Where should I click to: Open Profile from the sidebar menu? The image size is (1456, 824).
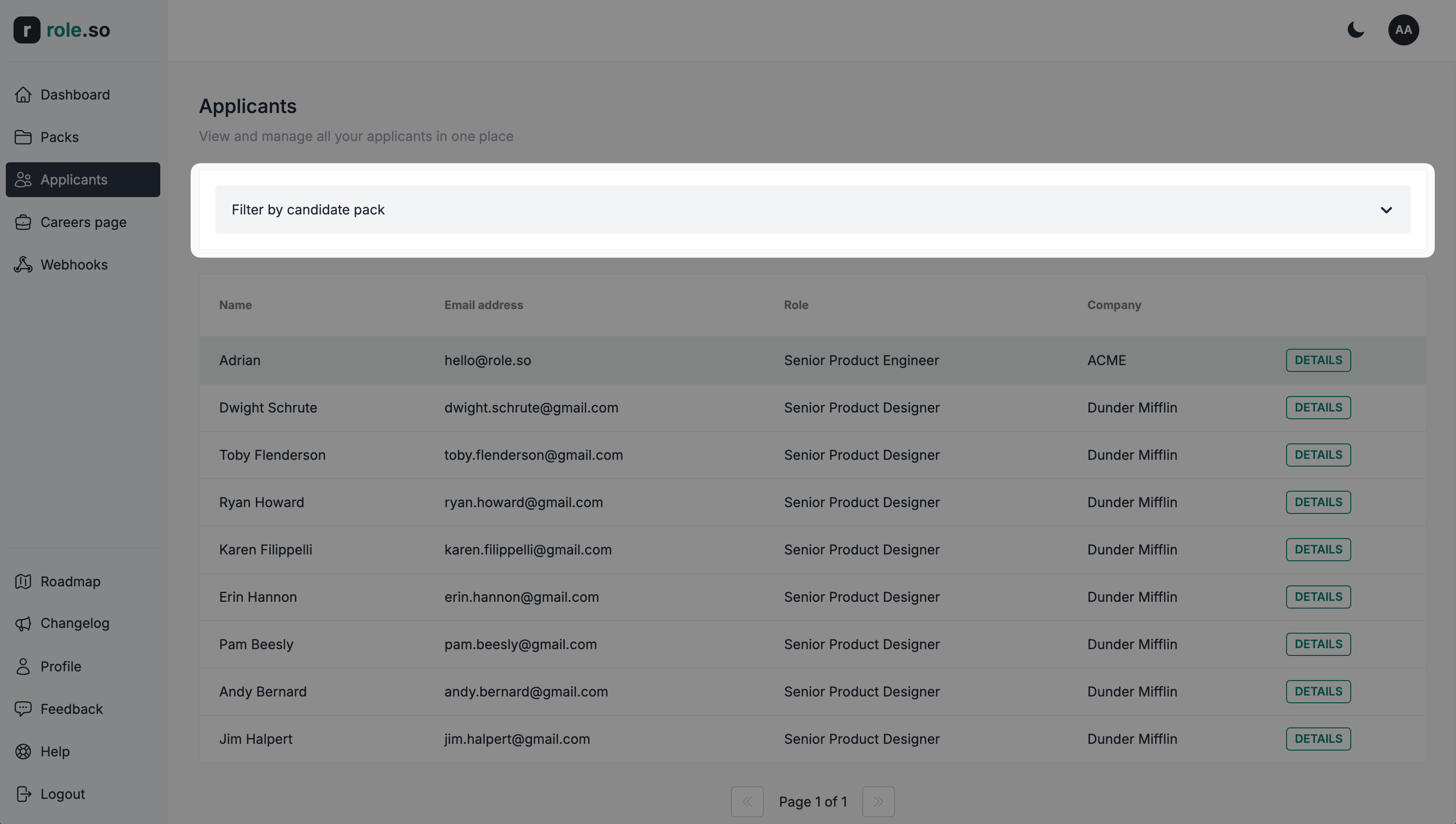click(60, 666)
